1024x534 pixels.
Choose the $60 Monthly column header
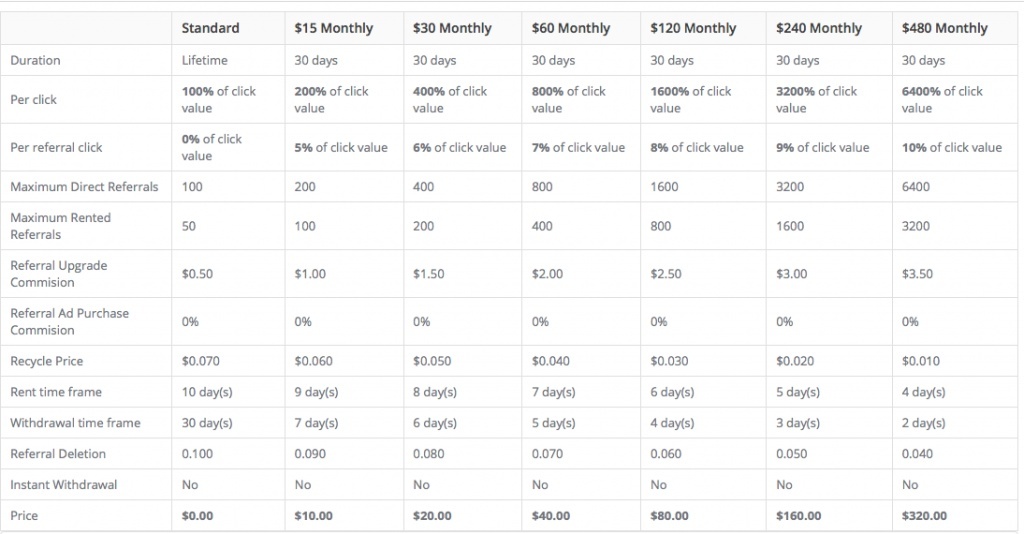tap(570, 28)
